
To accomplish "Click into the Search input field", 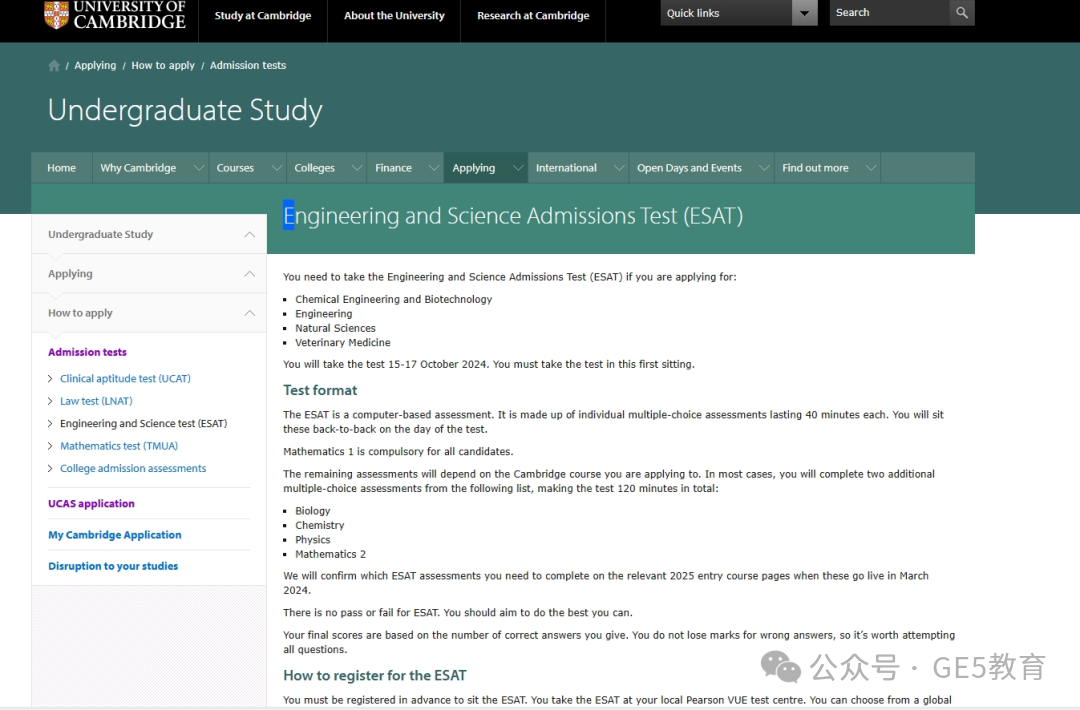I will pyautogui.click(x=889, y=12).
